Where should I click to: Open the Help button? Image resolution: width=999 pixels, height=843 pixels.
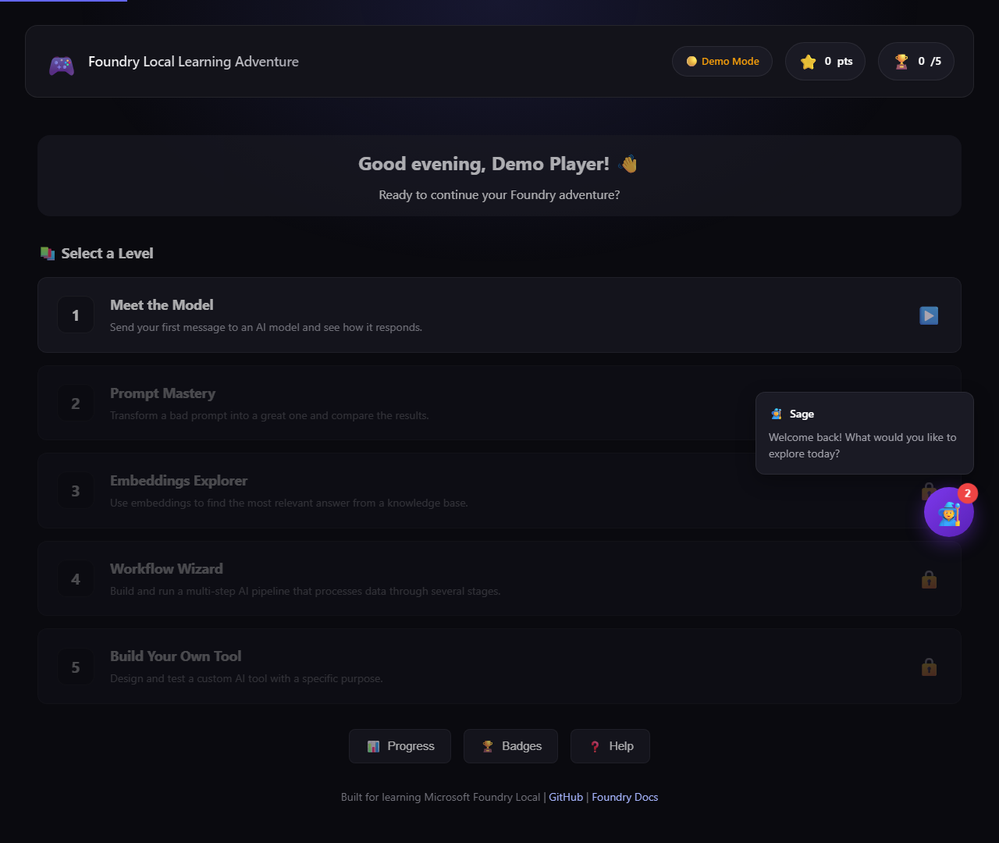point(610,746)
